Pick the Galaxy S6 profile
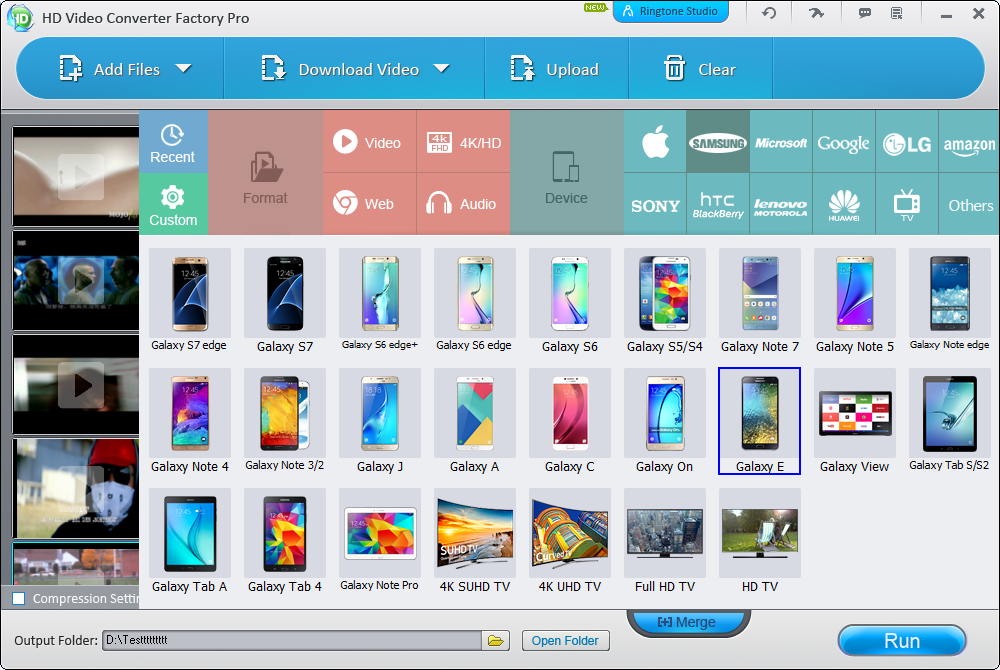This screenshot has height=670, width=1000. [x=570, y=301]
